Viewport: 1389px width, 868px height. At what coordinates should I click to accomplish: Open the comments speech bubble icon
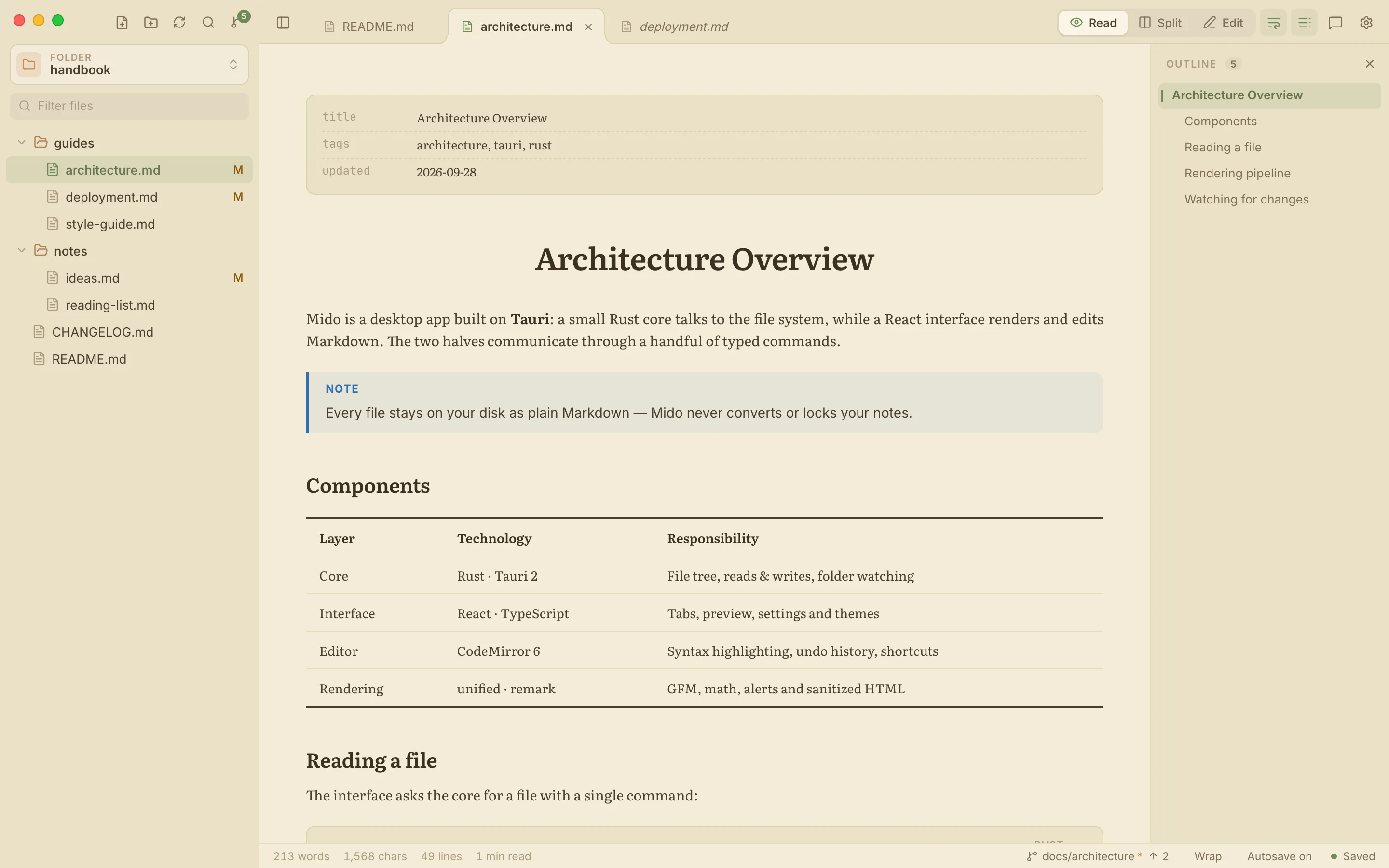[x=1335, y=22]
